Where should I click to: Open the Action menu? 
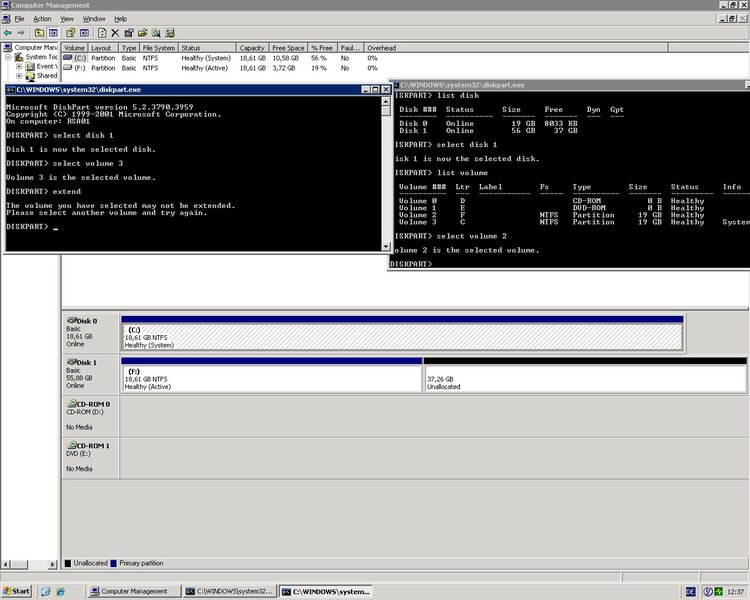[42, 19]
